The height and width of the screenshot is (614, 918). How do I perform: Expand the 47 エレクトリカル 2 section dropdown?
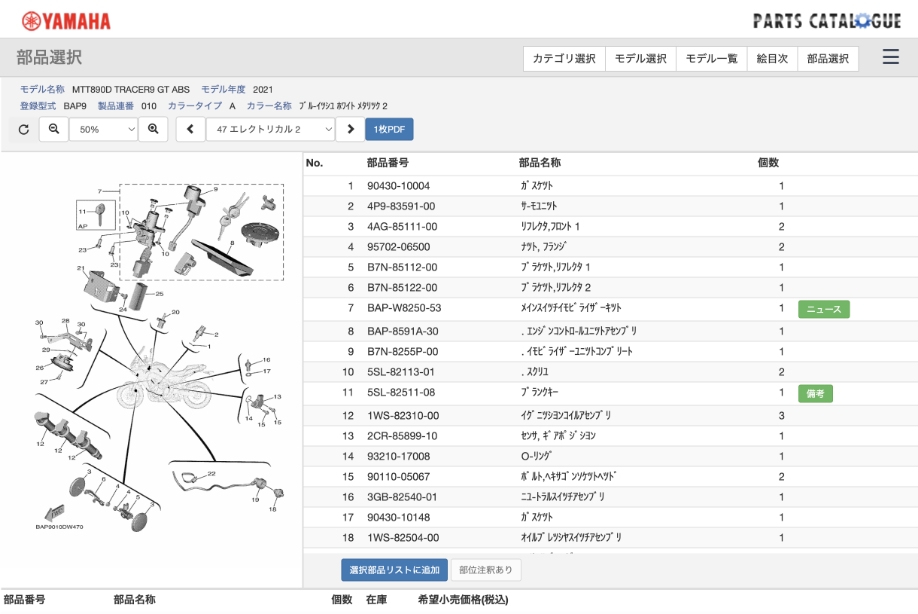[270, 129]
